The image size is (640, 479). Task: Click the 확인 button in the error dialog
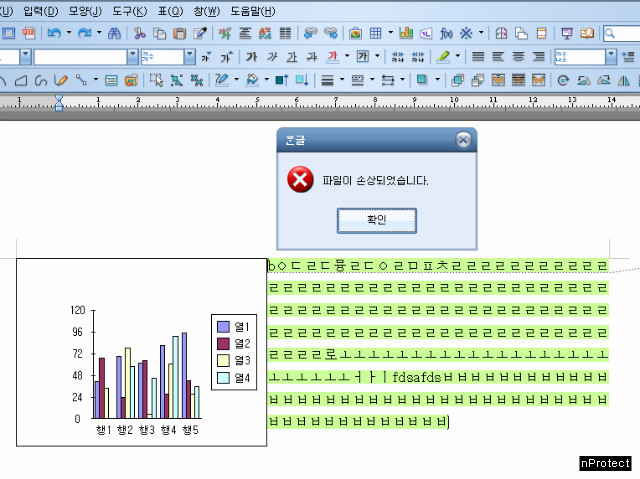tap(376, 219)
